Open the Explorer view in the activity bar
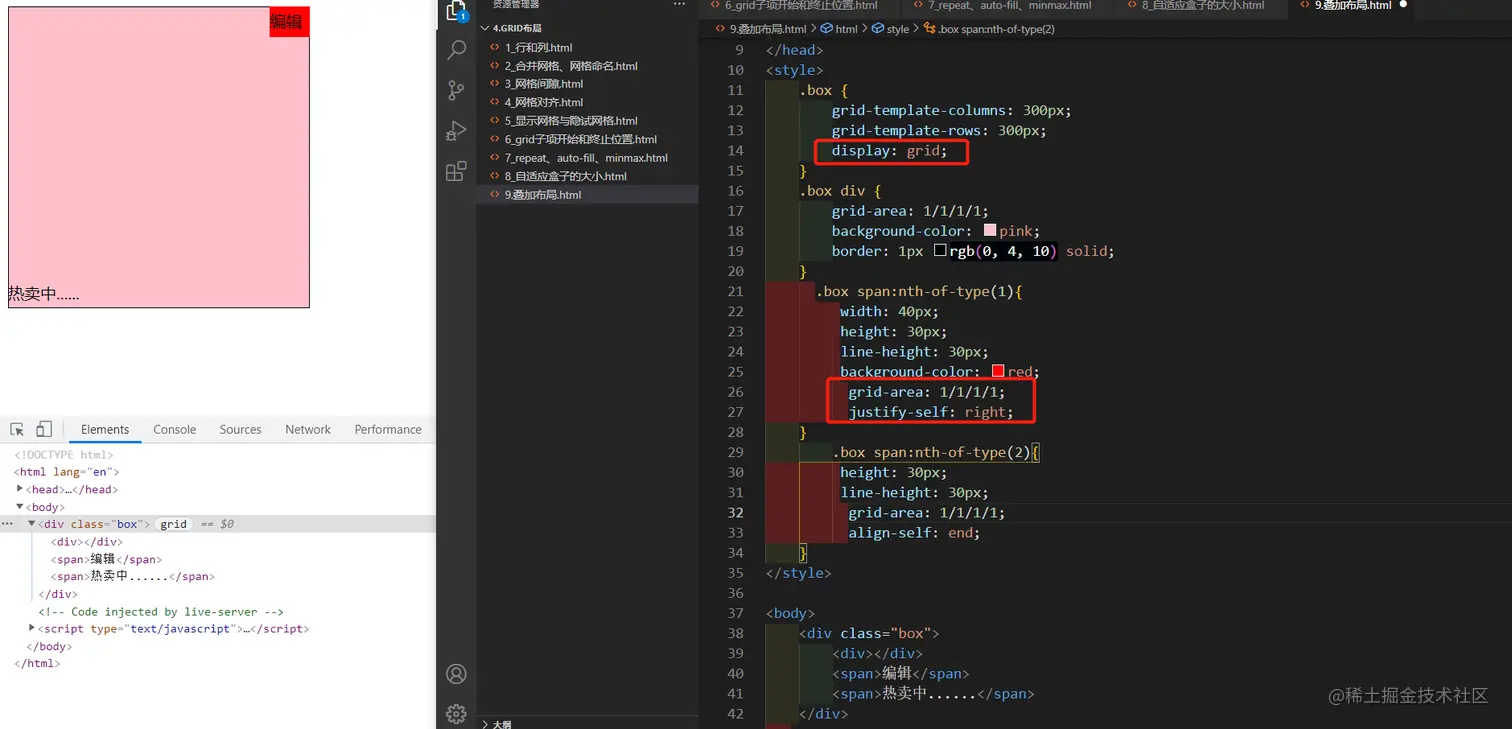Screen dimensions: 1512x729 point(456,11)
